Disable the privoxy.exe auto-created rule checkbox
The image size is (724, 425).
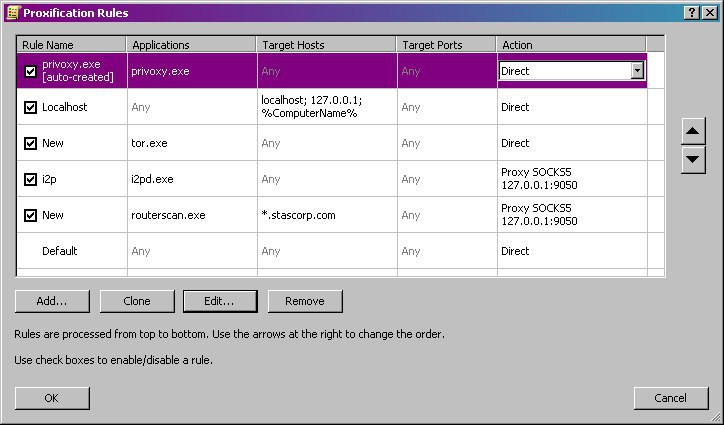[x=30, y=71]
